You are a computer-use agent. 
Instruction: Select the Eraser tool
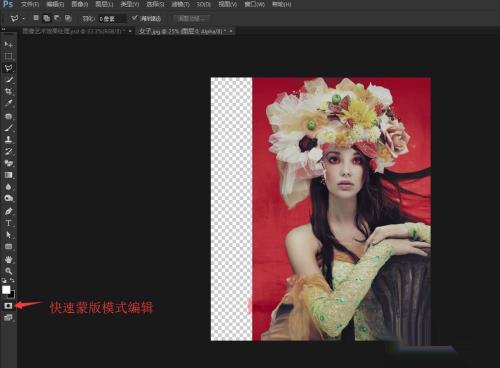[x=8, y=163]
